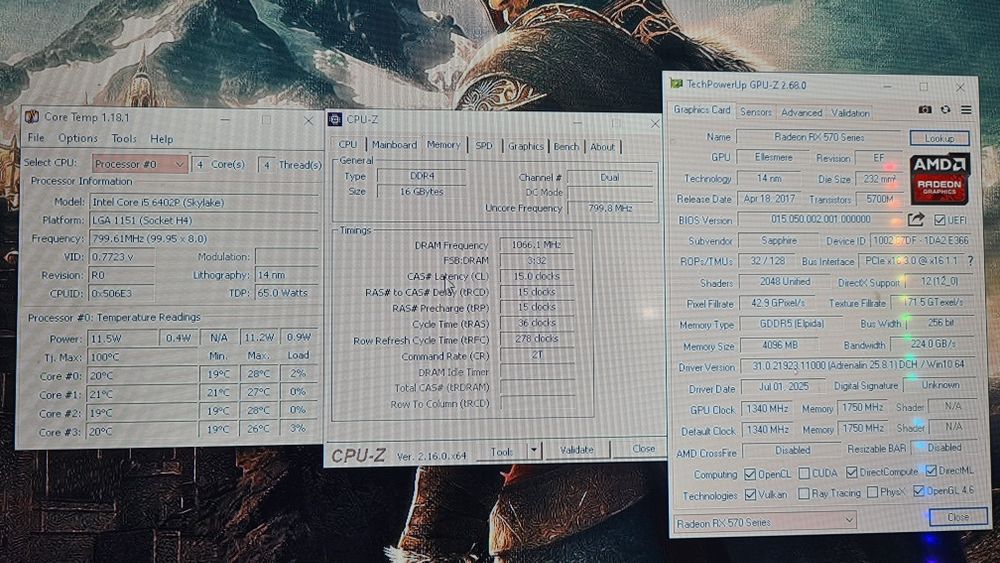
Task: Click the GPU-Z refresh icon
Action: (945, 110)
